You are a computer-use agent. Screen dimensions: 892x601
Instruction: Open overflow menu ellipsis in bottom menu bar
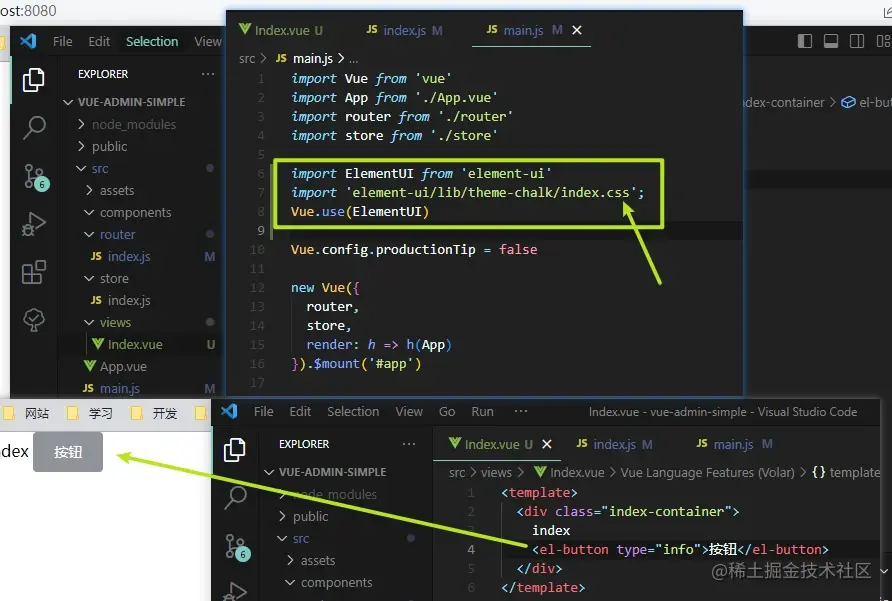click(x=521, y=411)
